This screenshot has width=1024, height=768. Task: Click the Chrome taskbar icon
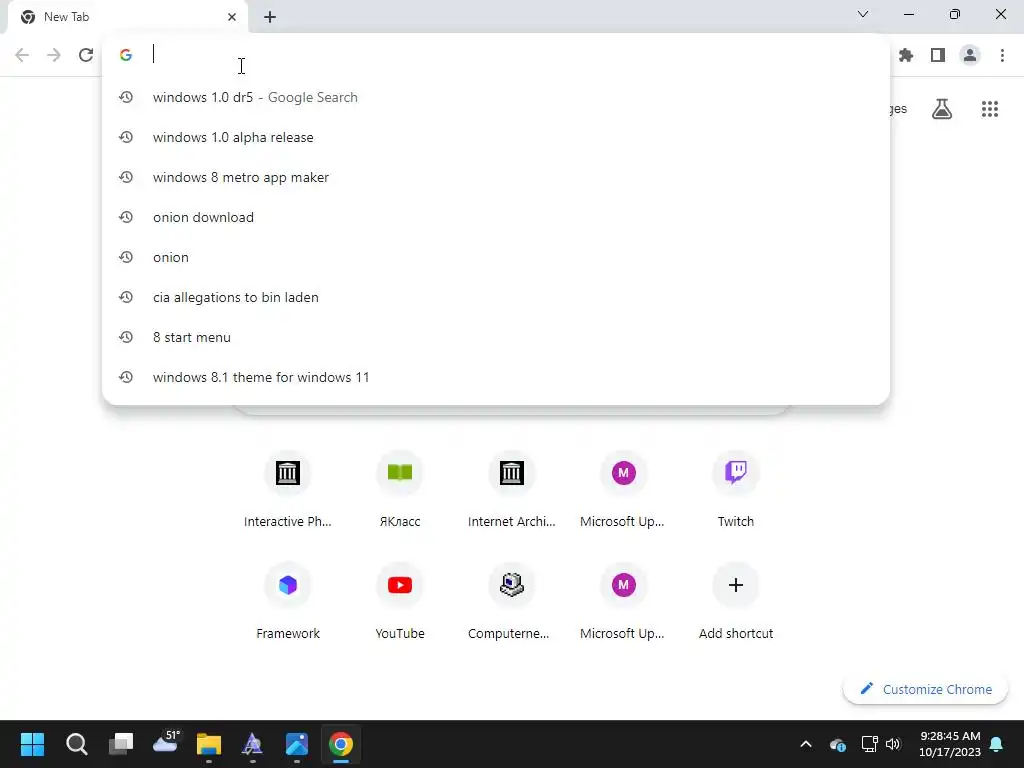[x=341, y=744]
